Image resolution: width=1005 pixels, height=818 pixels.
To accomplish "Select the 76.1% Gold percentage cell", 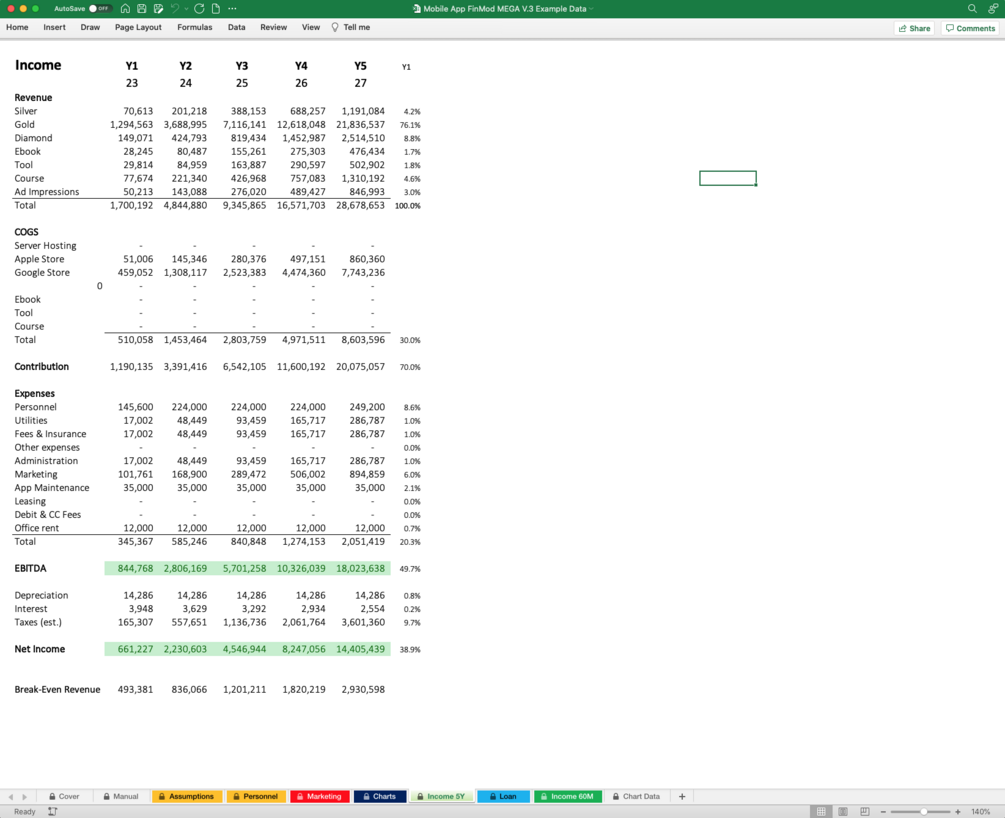I will pyautogui.click(x=410, y=125).
